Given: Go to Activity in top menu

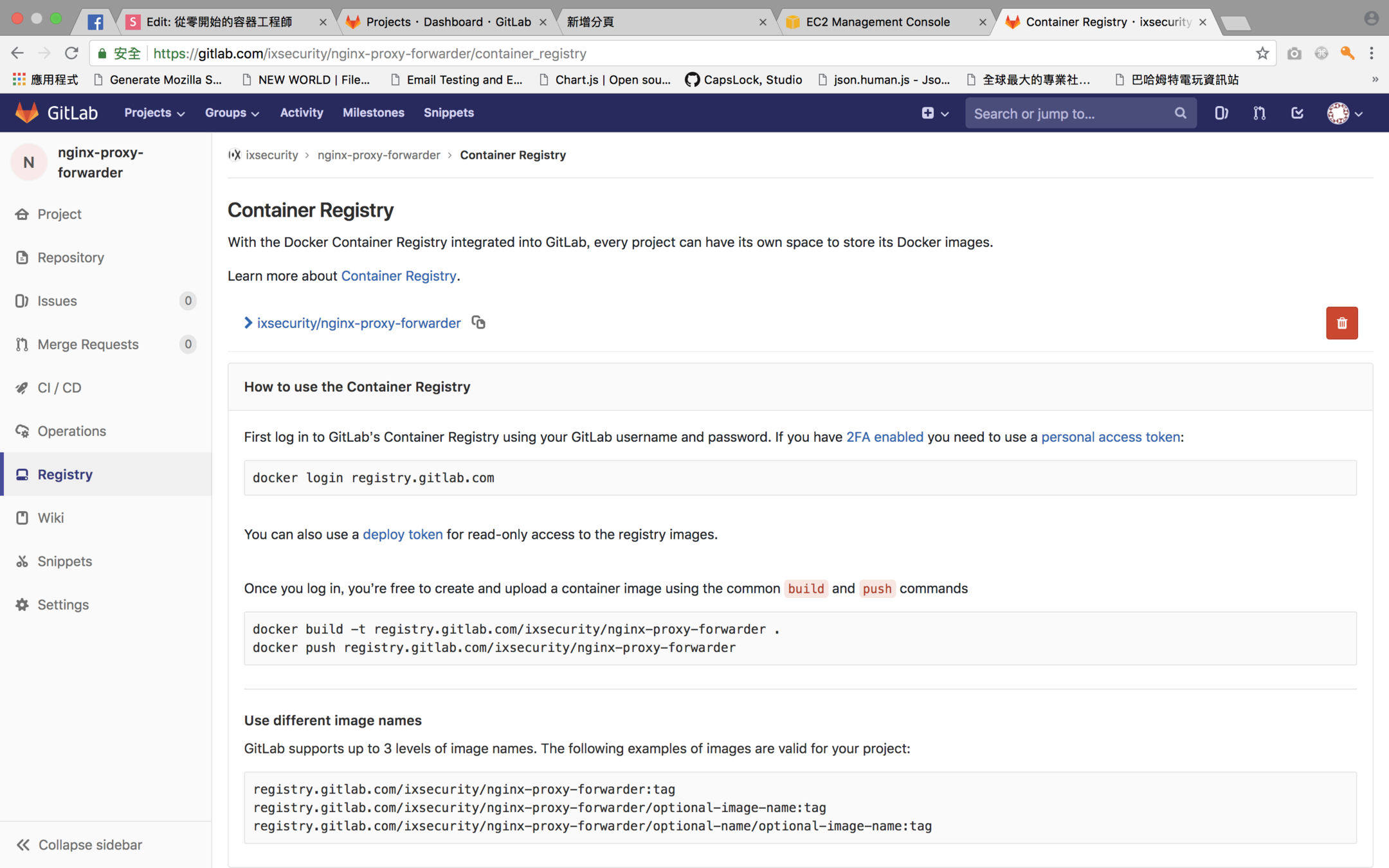Looking at the screenshot, I should coord(302,113).
